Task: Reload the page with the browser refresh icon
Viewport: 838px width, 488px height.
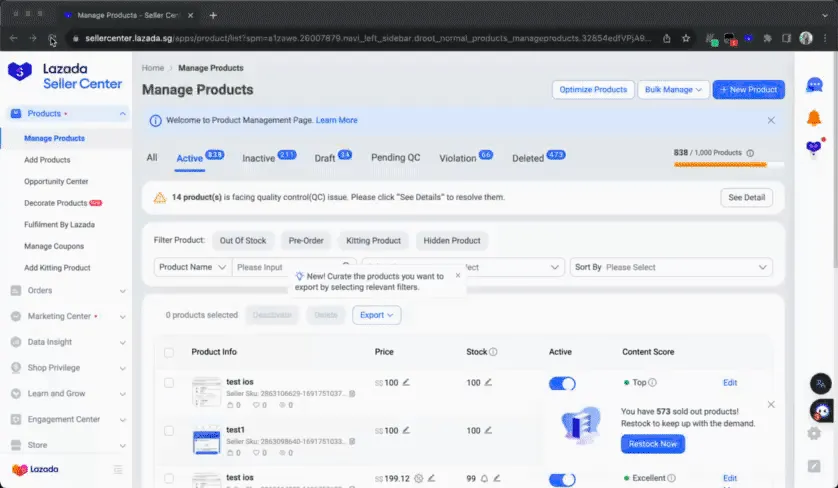Action: pyautogui.click(x=52, y=38)
